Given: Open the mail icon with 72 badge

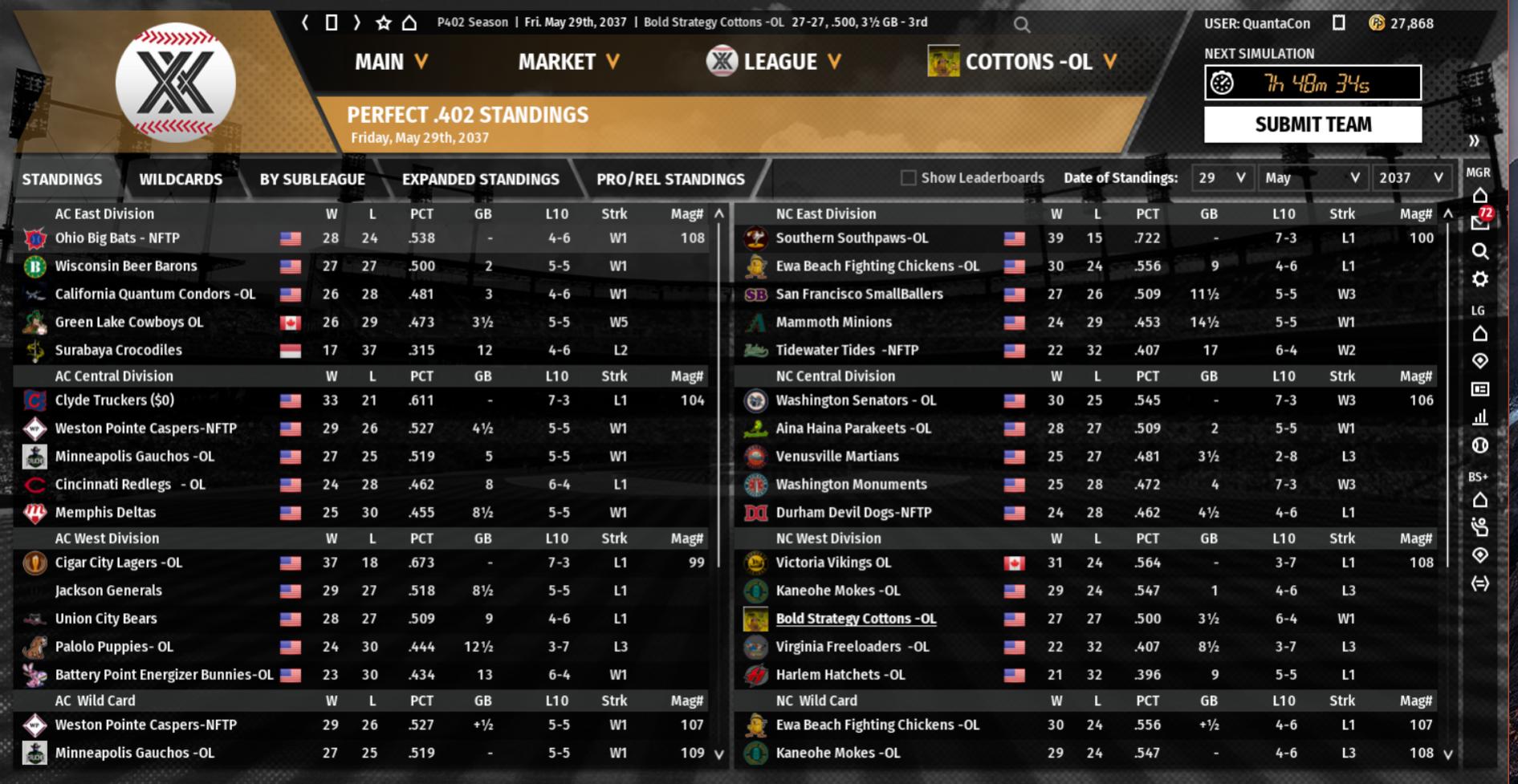Looking at the screenshot, I should click(x=1480, y=222).
